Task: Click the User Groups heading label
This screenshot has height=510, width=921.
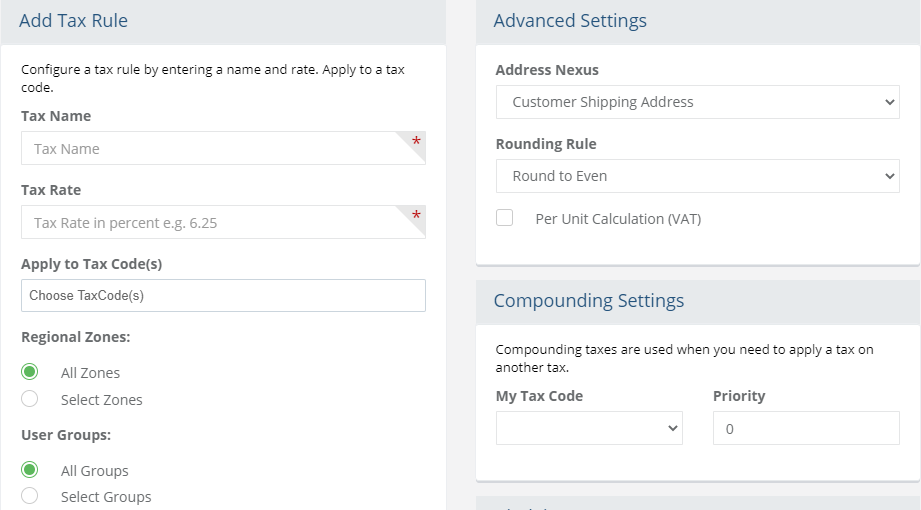Action: tap(66, 435)
